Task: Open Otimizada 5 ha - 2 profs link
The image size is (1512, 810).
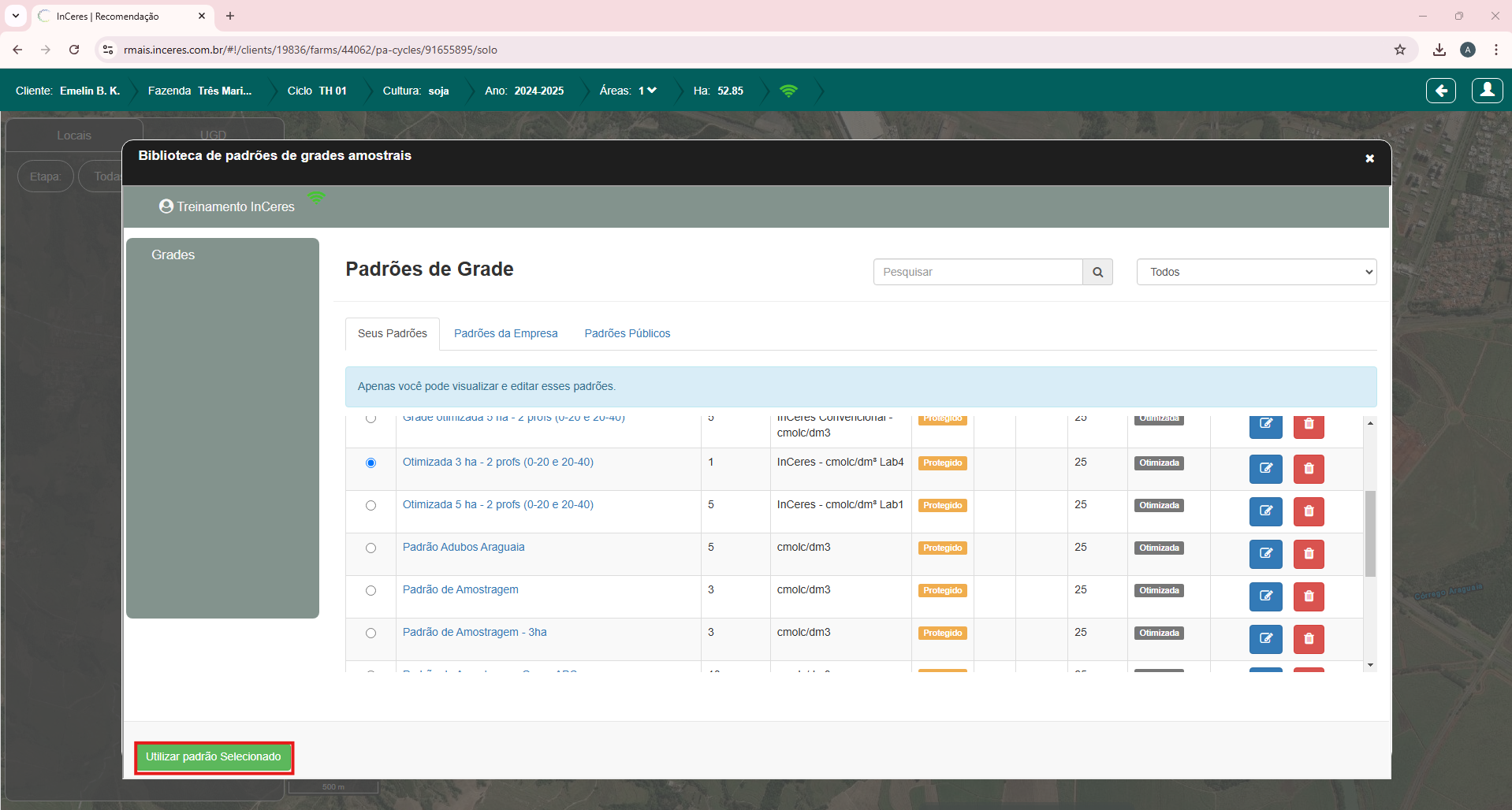Action: 497,504
